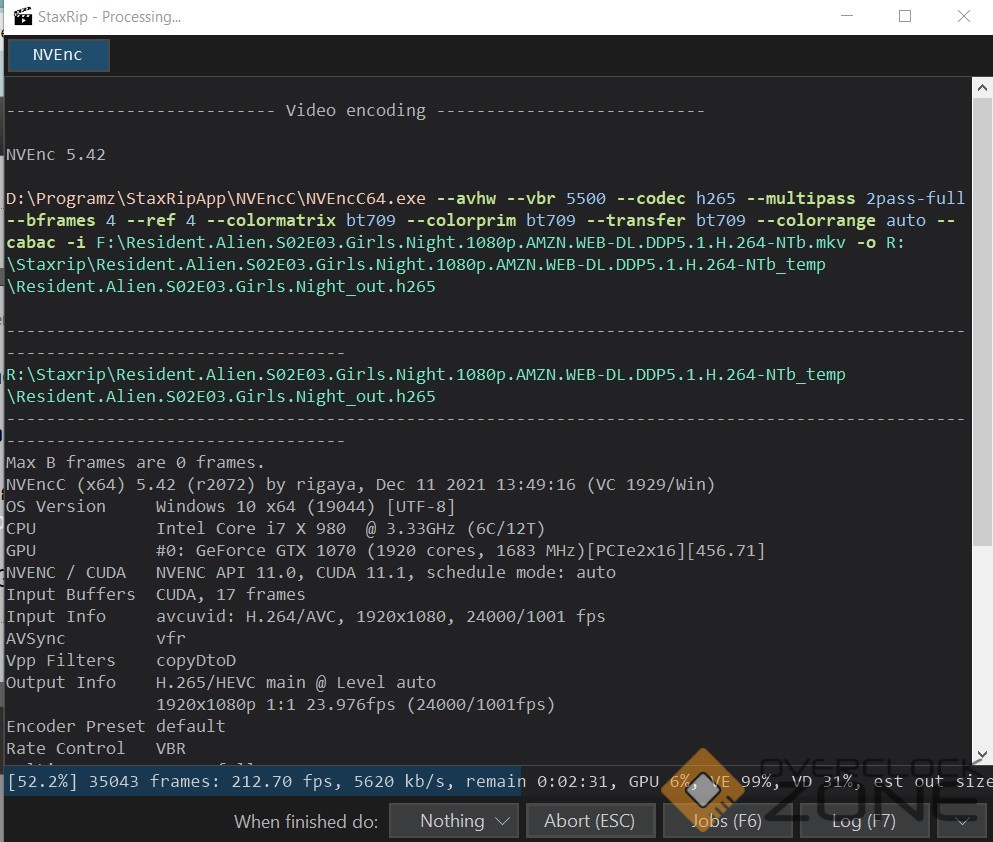Click the scrollbar down arrow
Viewport: 993px width, 842px height.
click(982, 755)
